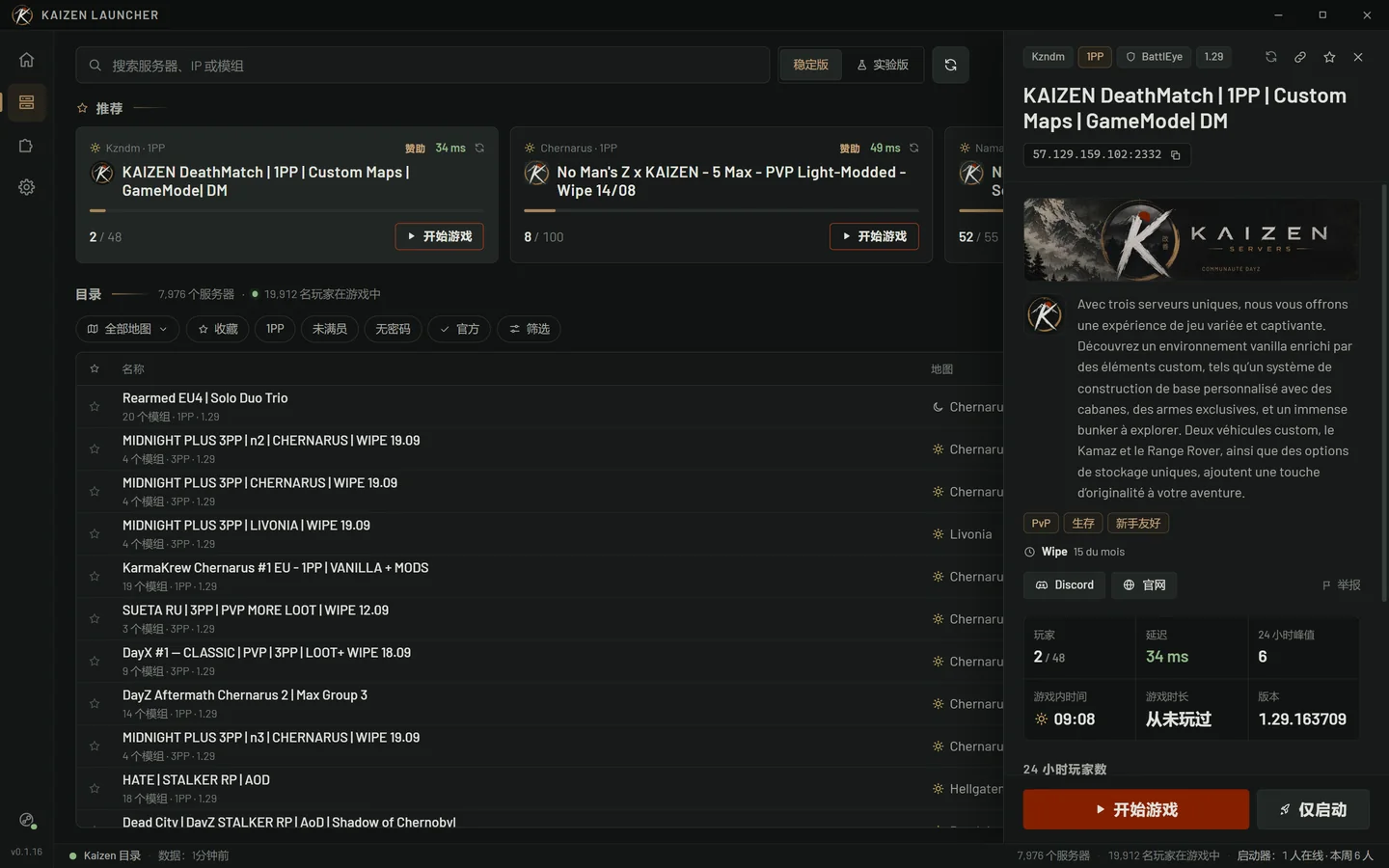Switch to 稳定版 branch tab
Viewport: 1389px width, 868px height.
pos(810,65)
